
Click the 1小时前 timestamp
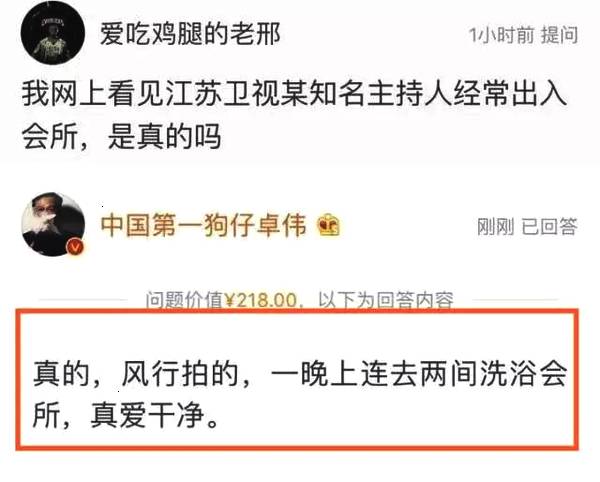click(x=501, y=35)
